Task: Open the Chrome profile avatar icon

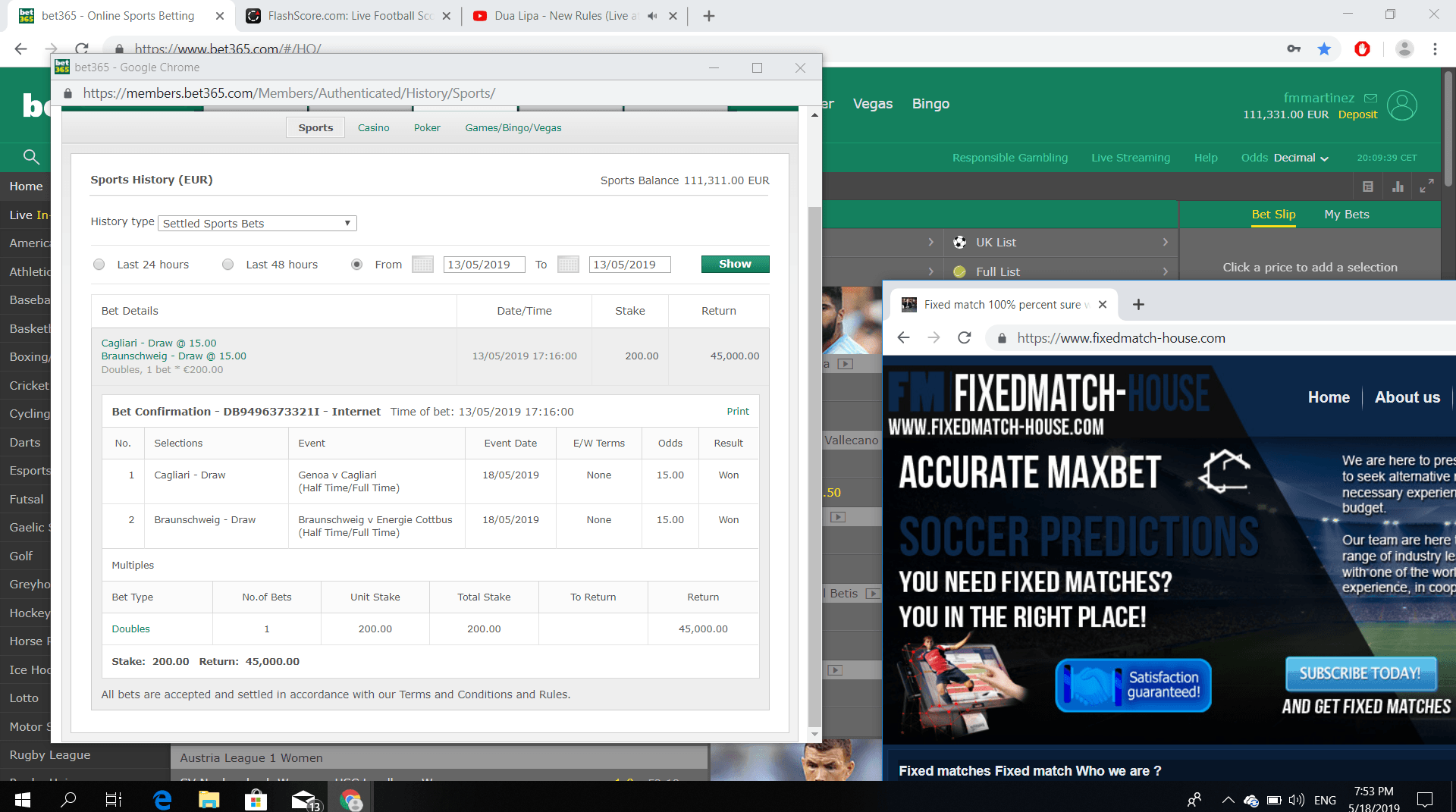Action: 1404,49
